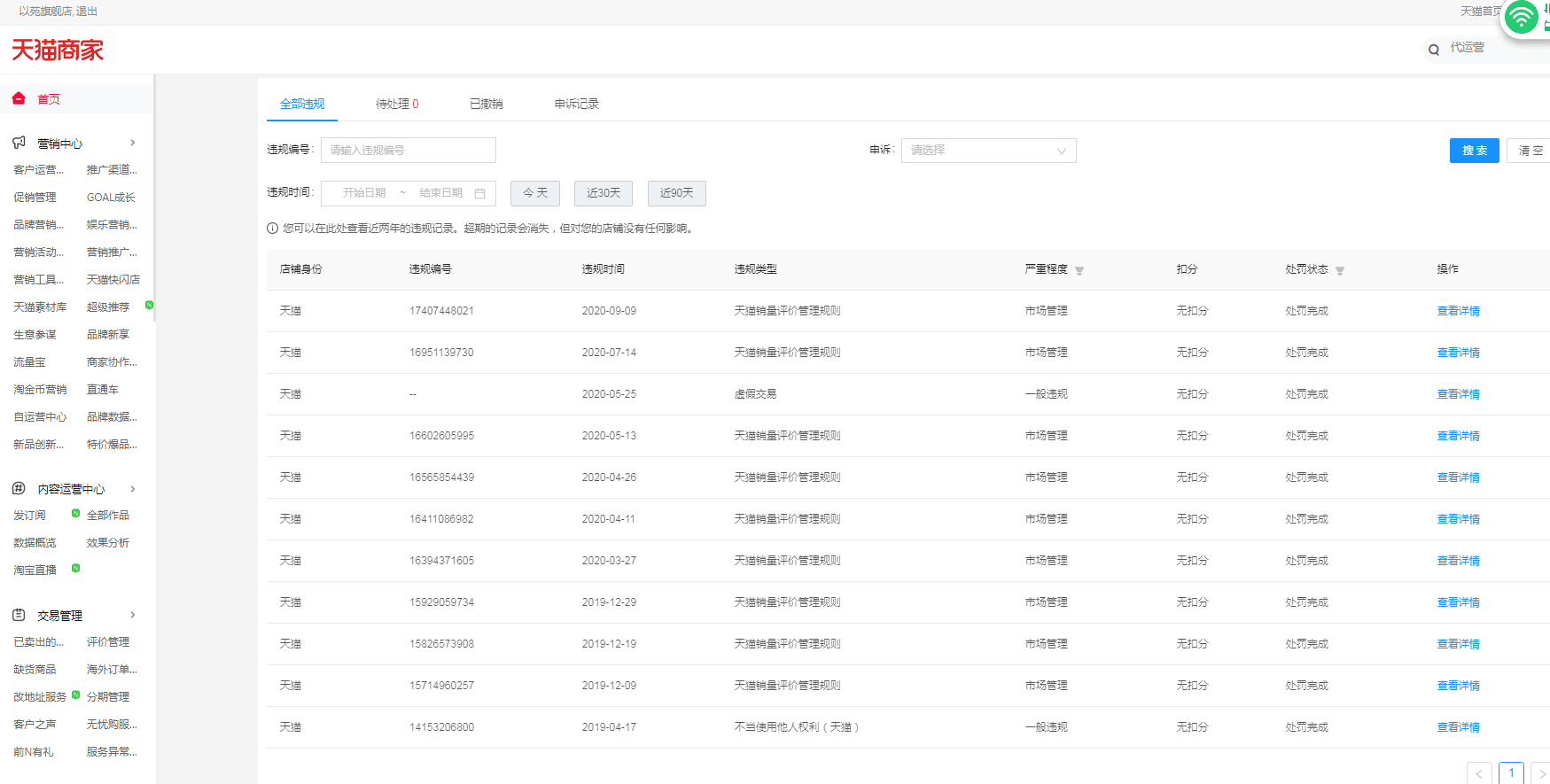This screenshot has height=784, width=1550.
Task: Expand the 内容运营中心 section chevron
Action: (133, 489)
